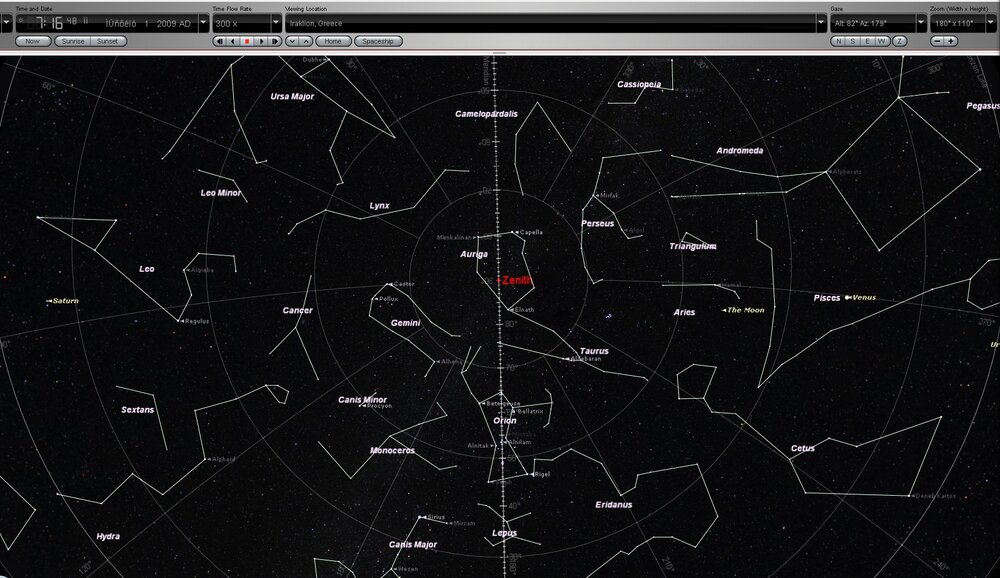1000x578 pixels.
Task: Zoom in with the plus button
Action: (x=950, y=41)
